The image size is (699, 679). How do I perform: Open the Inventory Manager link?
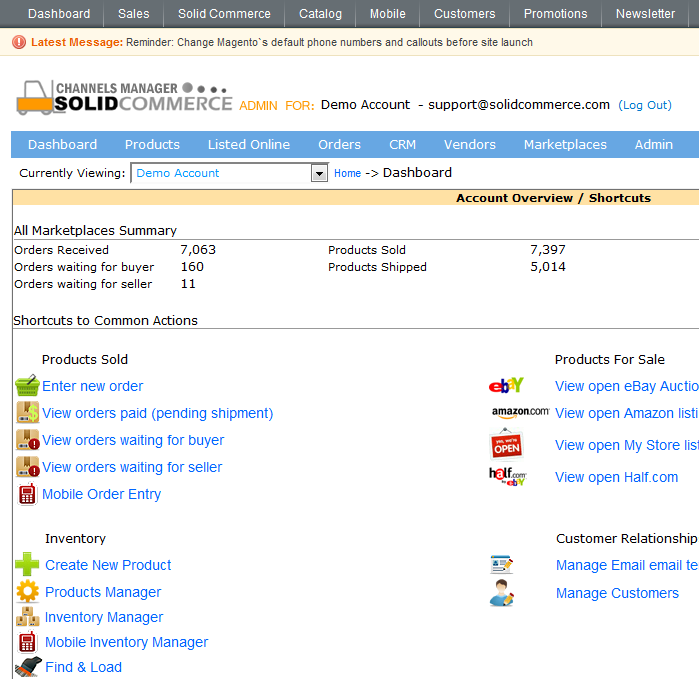coord(104,617)
